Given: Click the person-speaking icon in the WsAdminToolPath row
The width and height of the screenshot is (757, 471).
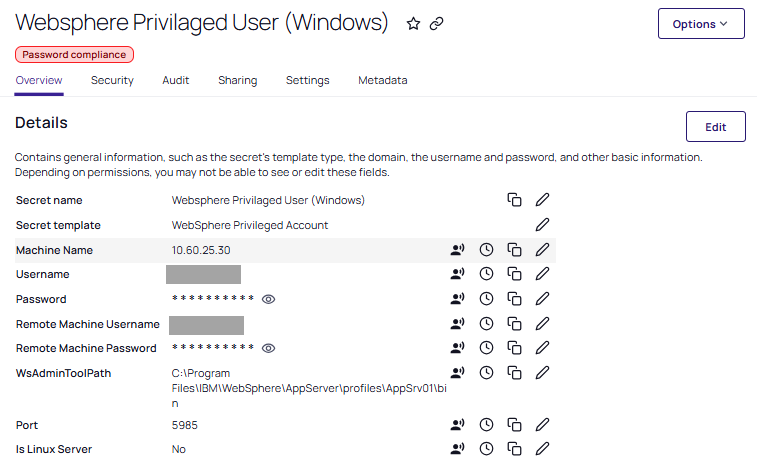Looking at the screenshot, I should (x=457, y=373).
